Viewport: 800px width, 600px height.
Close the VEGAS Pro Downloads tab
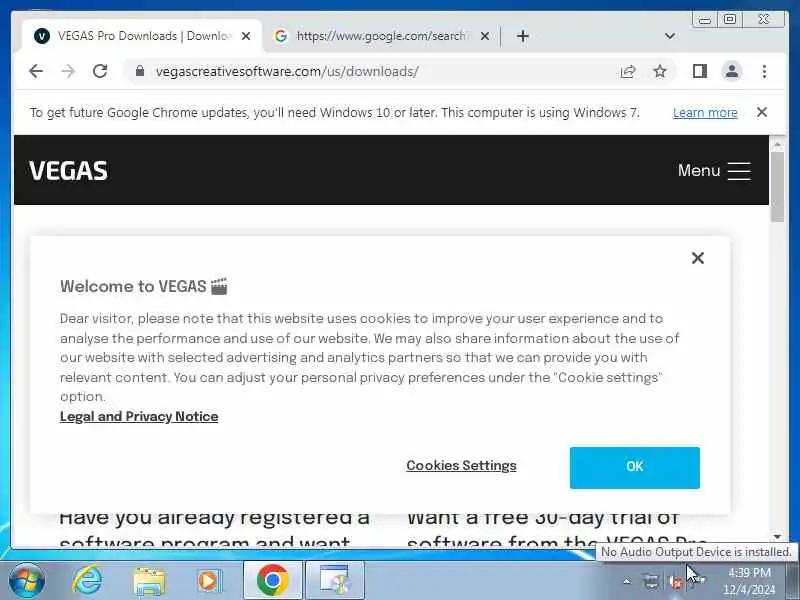tap(246, 36)
